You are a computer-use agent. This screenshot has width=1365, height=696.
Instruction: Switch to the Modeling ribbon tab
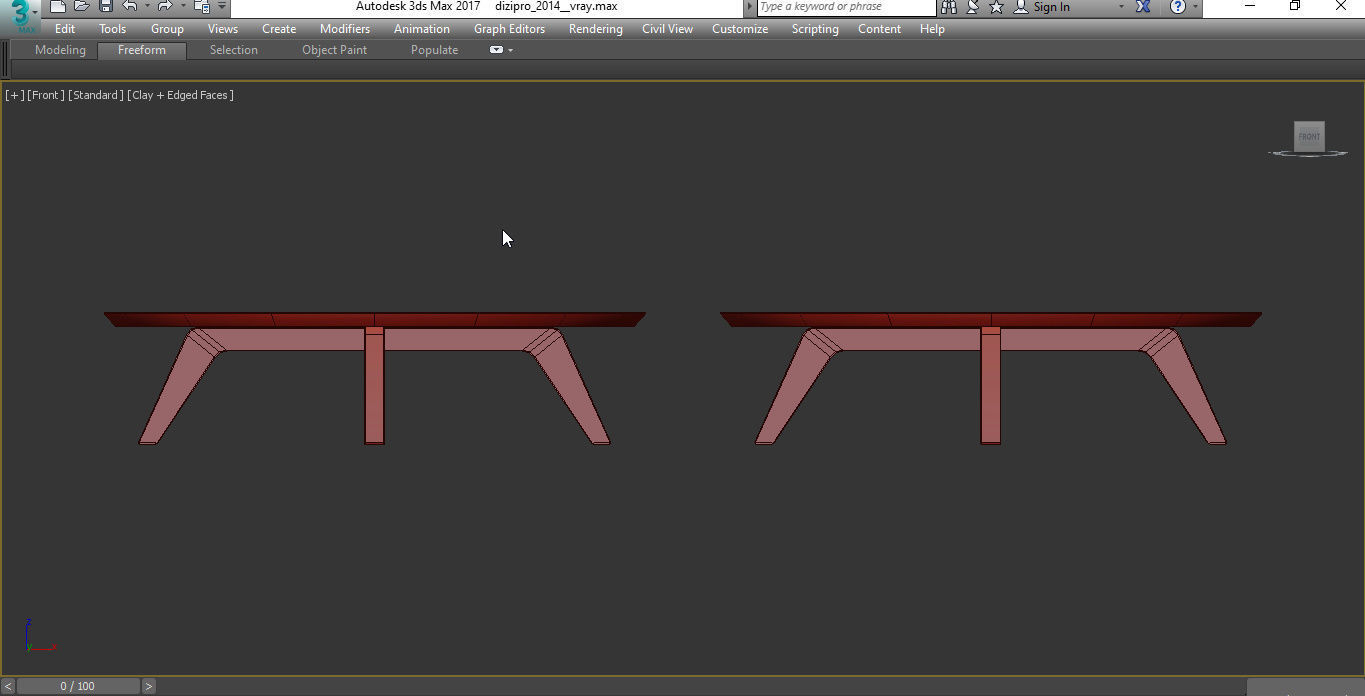pyautogui.click(x=60, y=50)
